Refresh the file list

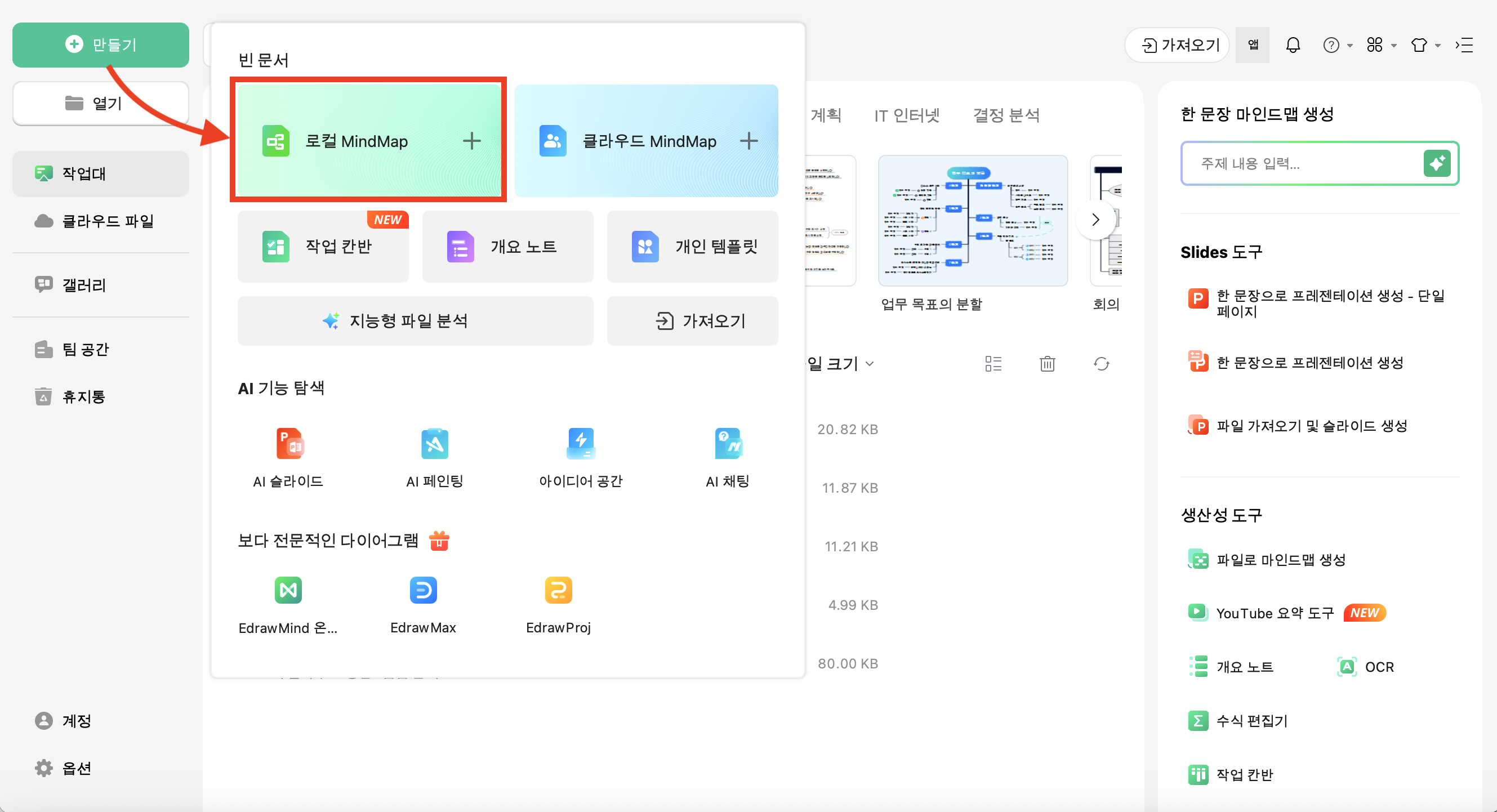pos(1101,364)
